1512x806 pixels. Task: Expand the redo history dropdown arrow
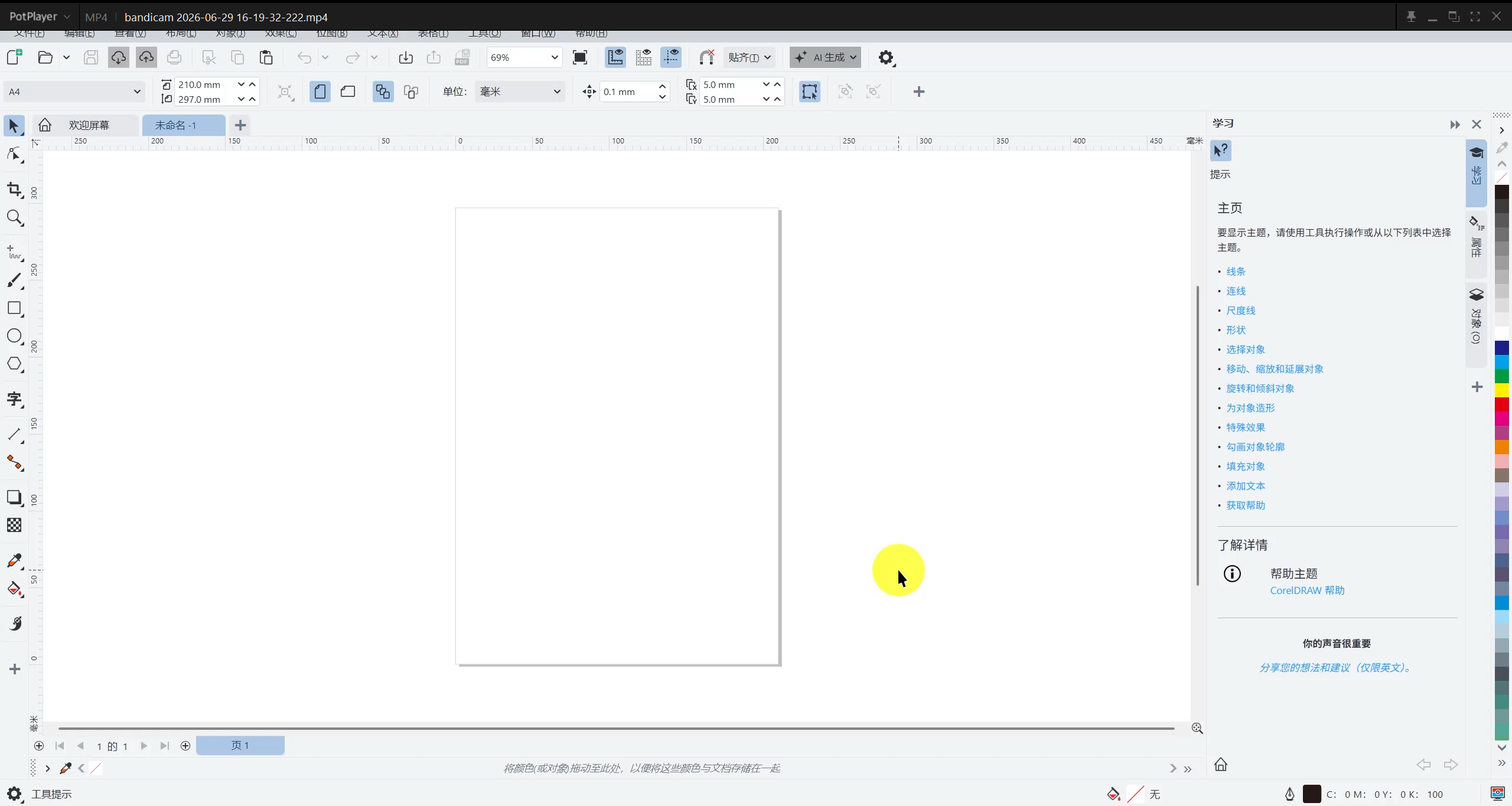[374, 57]
